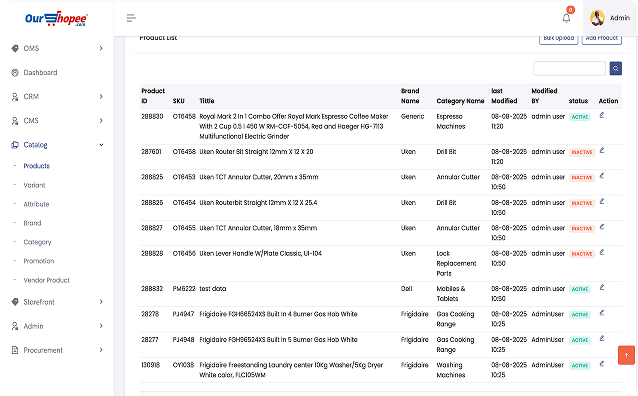Click edit icon for test data row
Image resolution: width=638 pixels, height=396 pixels.
[x=602, y=288]
